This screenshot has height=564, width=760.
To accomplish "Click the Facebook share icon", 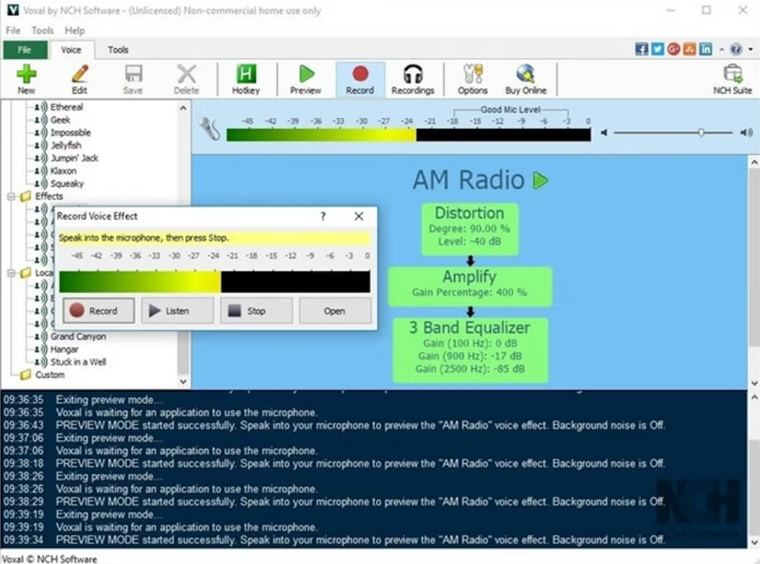I will pyautogui.click(x=642, y=49).
